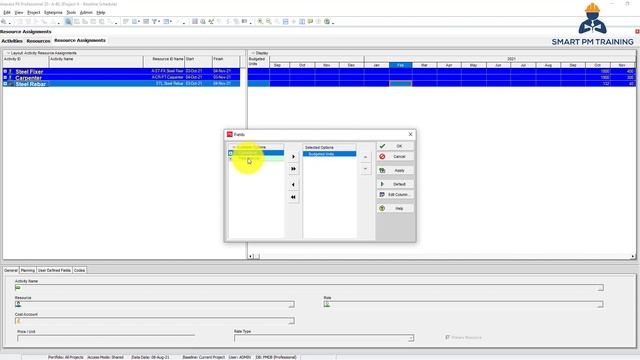This screenshot has width=640, height=360.
Task: Click the zoom out toolbar icon
Action: tap(269, 22)
